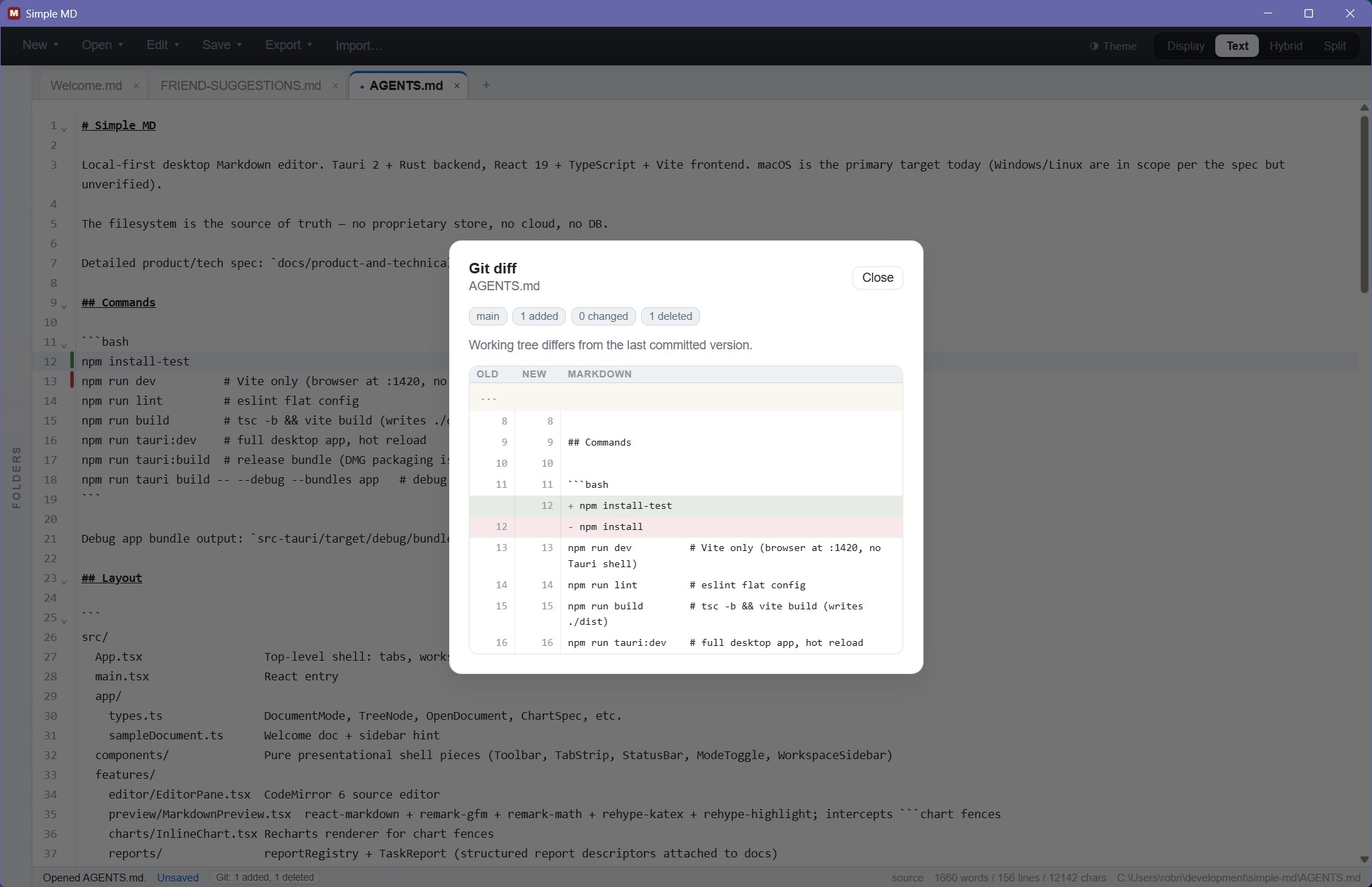
Task: Close the AGENTS.md tab
Action: point(457,86)
